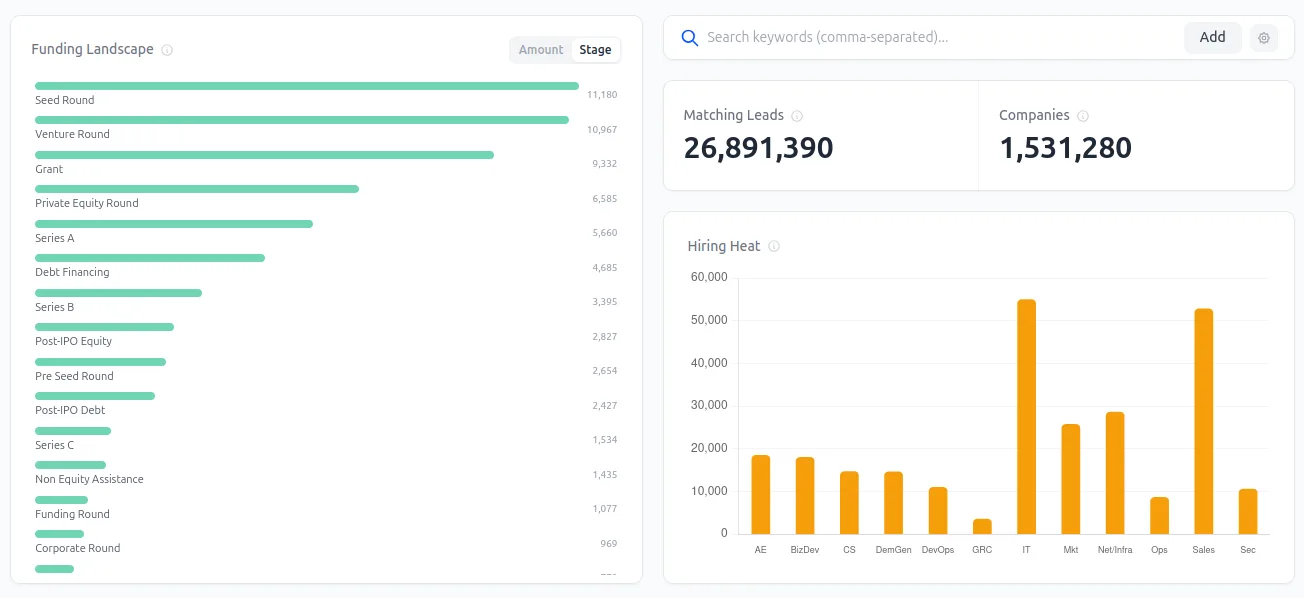Click the Companies label
This screenshot has width=1304, height=598.
[x=1034, y=116]
